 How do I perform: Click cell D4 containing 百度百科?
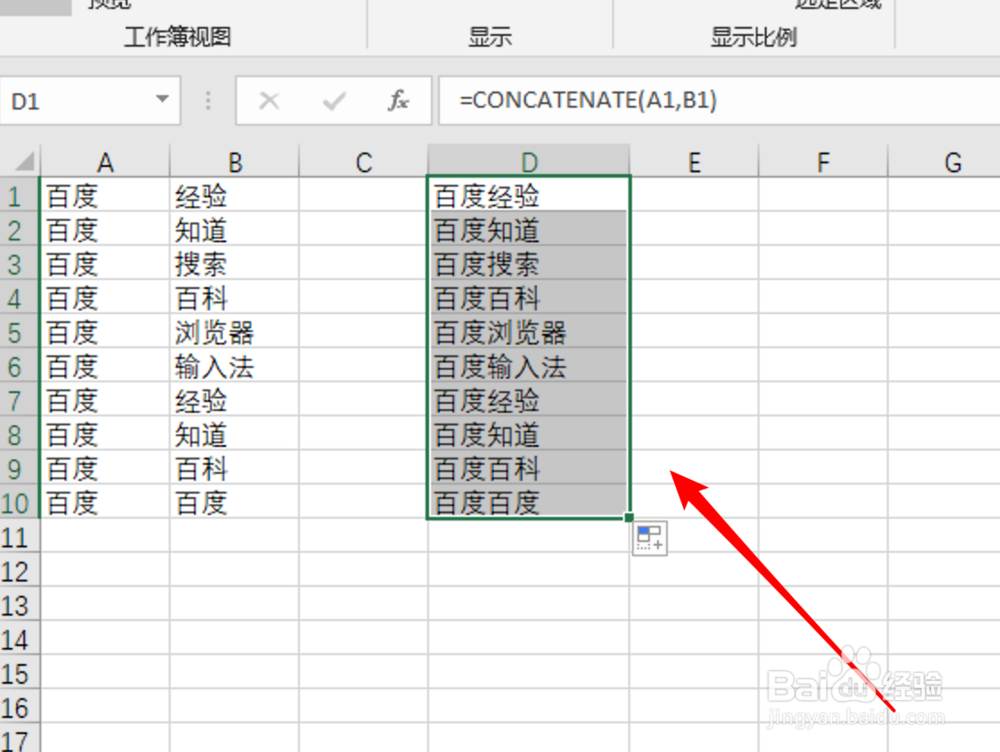pos(529,299)
